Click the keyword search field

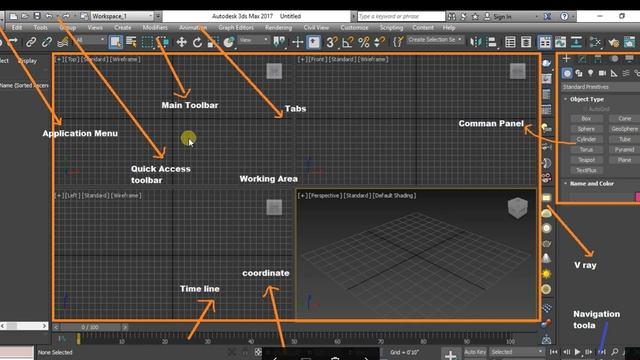tap(401, 16)
